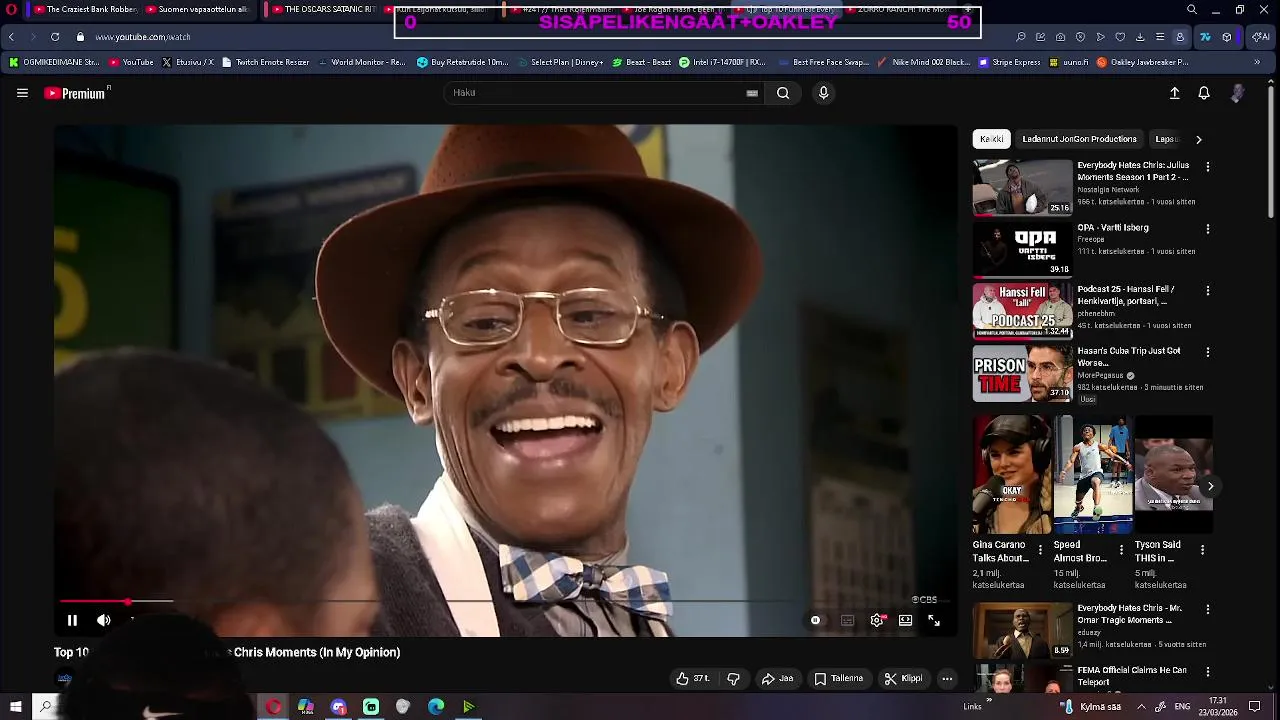The height and width of the screenshot is (720, 1280).
Task: Open options for OPA Vartti Isberg
Action: 1207,229
